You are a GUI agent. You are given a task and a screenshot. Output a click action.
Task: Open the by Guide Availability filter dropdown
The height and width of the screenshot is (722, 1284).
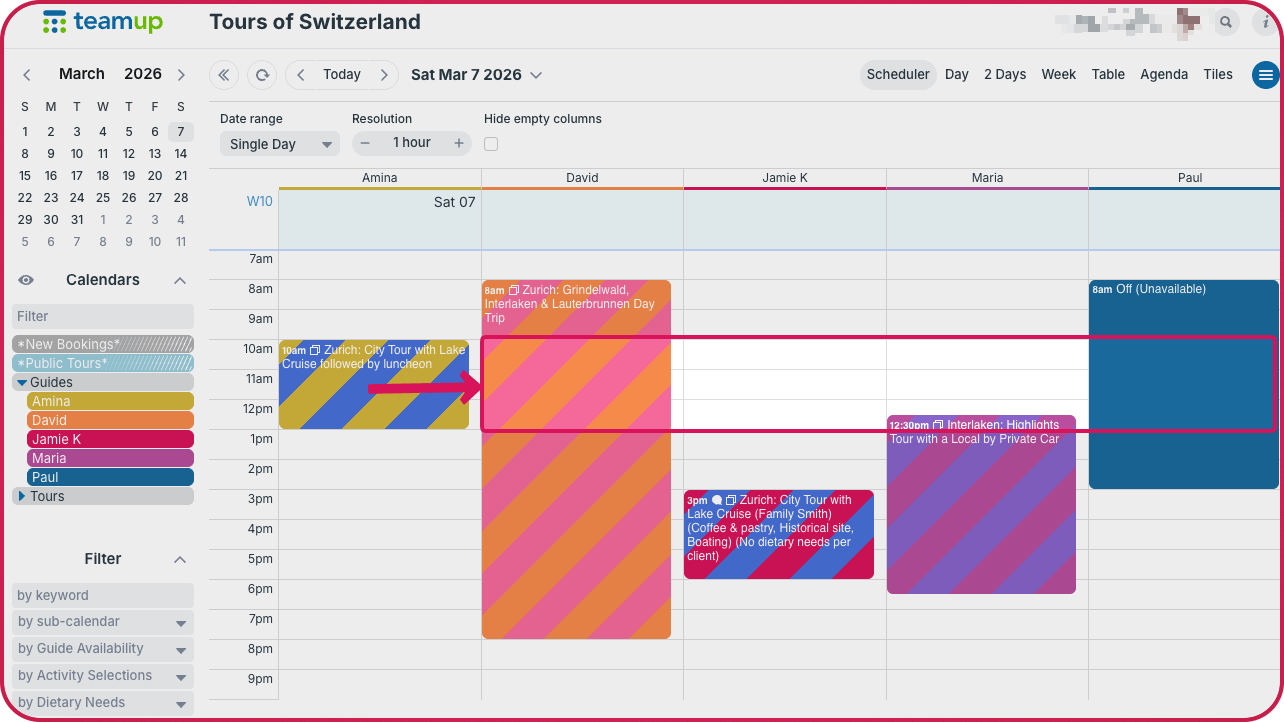click(103, 649)
